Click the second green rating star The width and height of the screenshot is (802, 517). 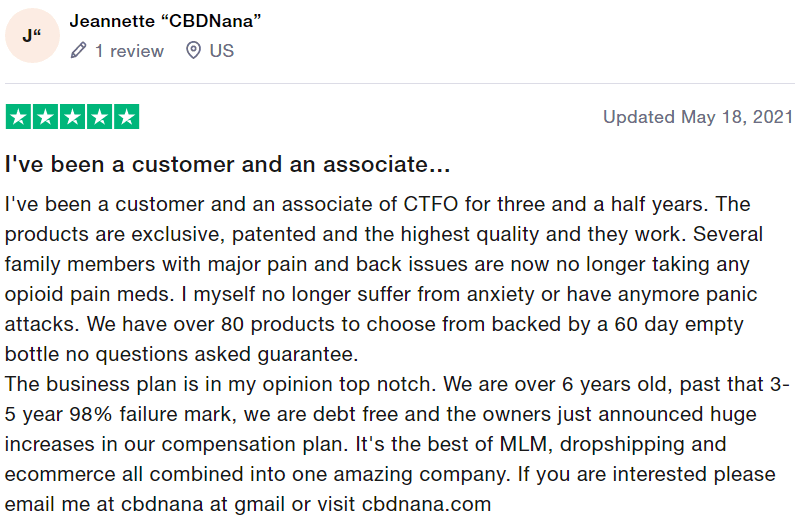coord(46,117)
